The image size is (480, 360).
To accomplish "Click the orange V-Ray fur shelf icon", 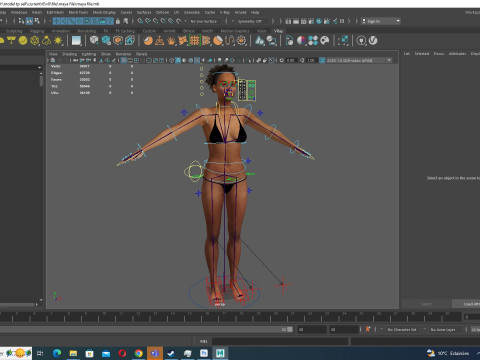I will point(171,41).
